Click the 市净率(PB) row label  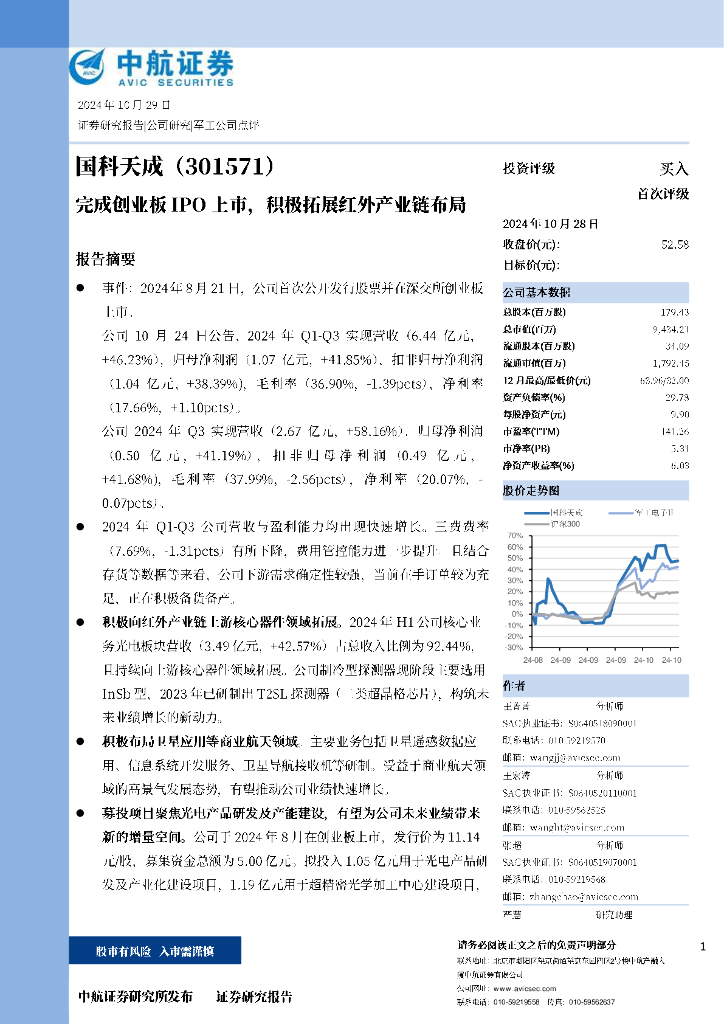coord(526,449)
